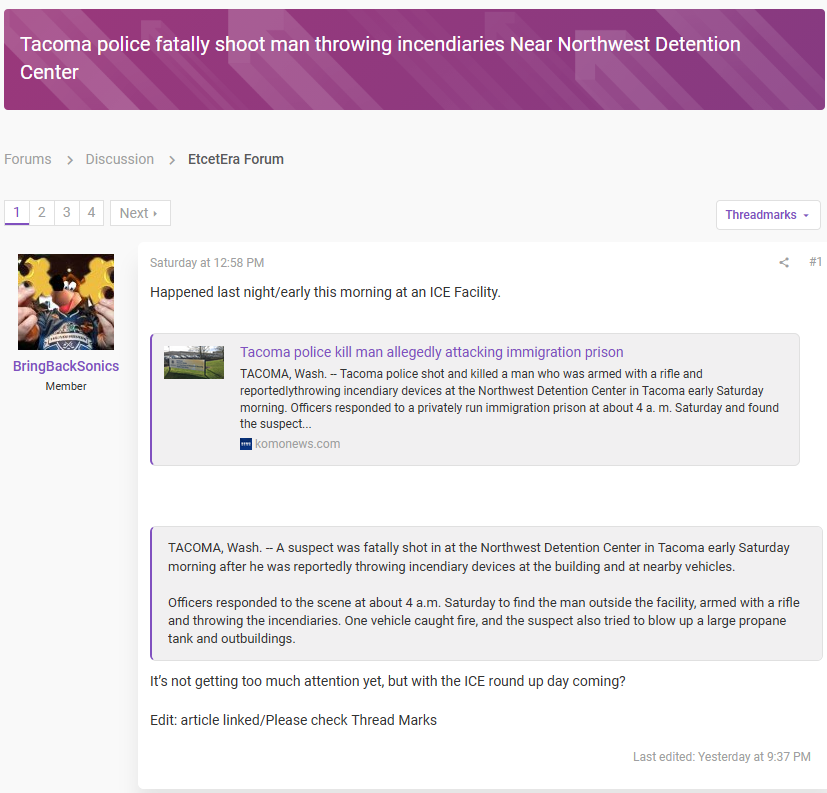Click 'Happened last night/early this morning' text

pyautogui.click(x=325, y=292)
